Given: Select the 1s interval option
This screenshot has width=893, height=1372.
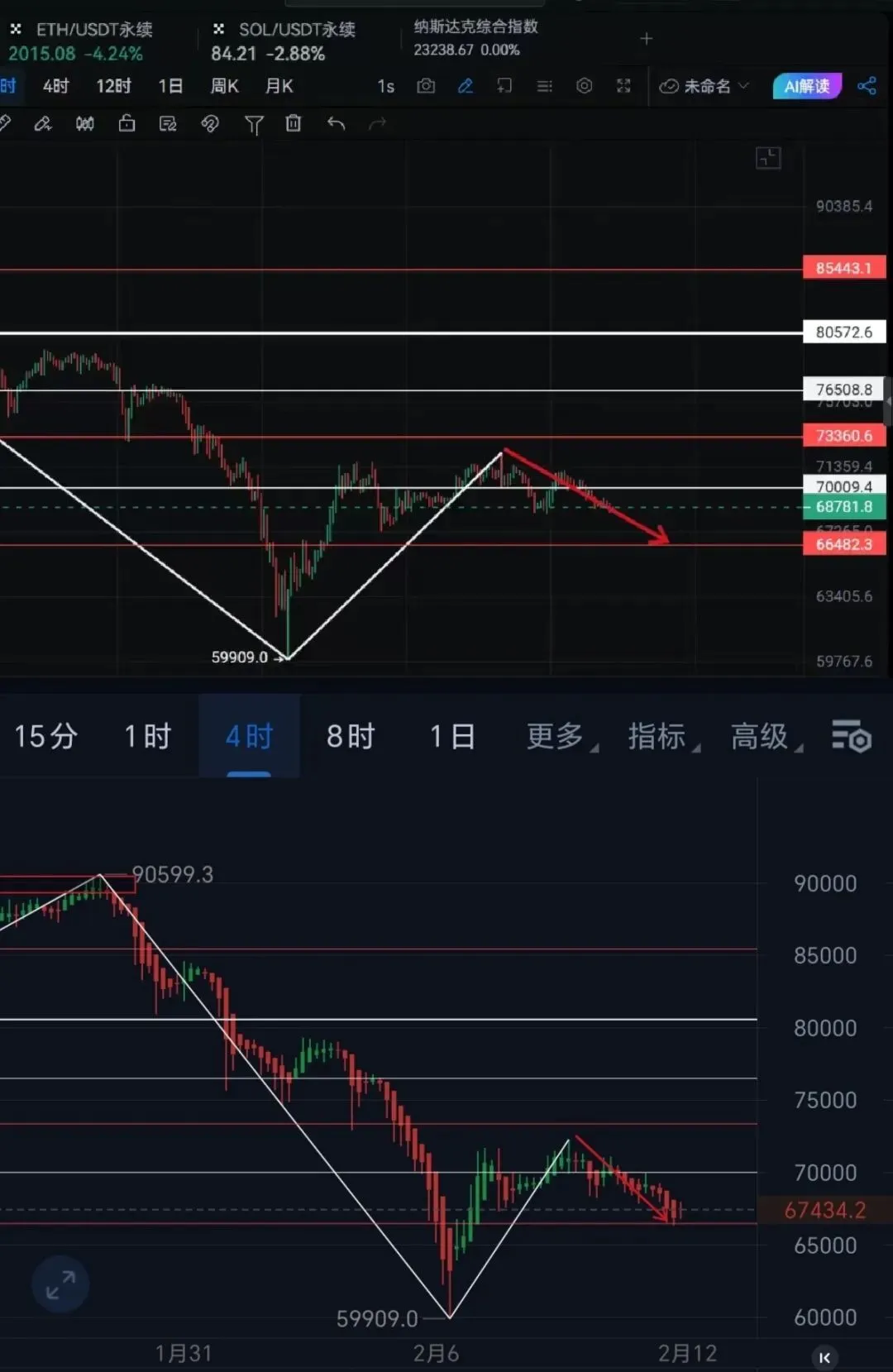Looking at the screenshot, I should 385,87.
